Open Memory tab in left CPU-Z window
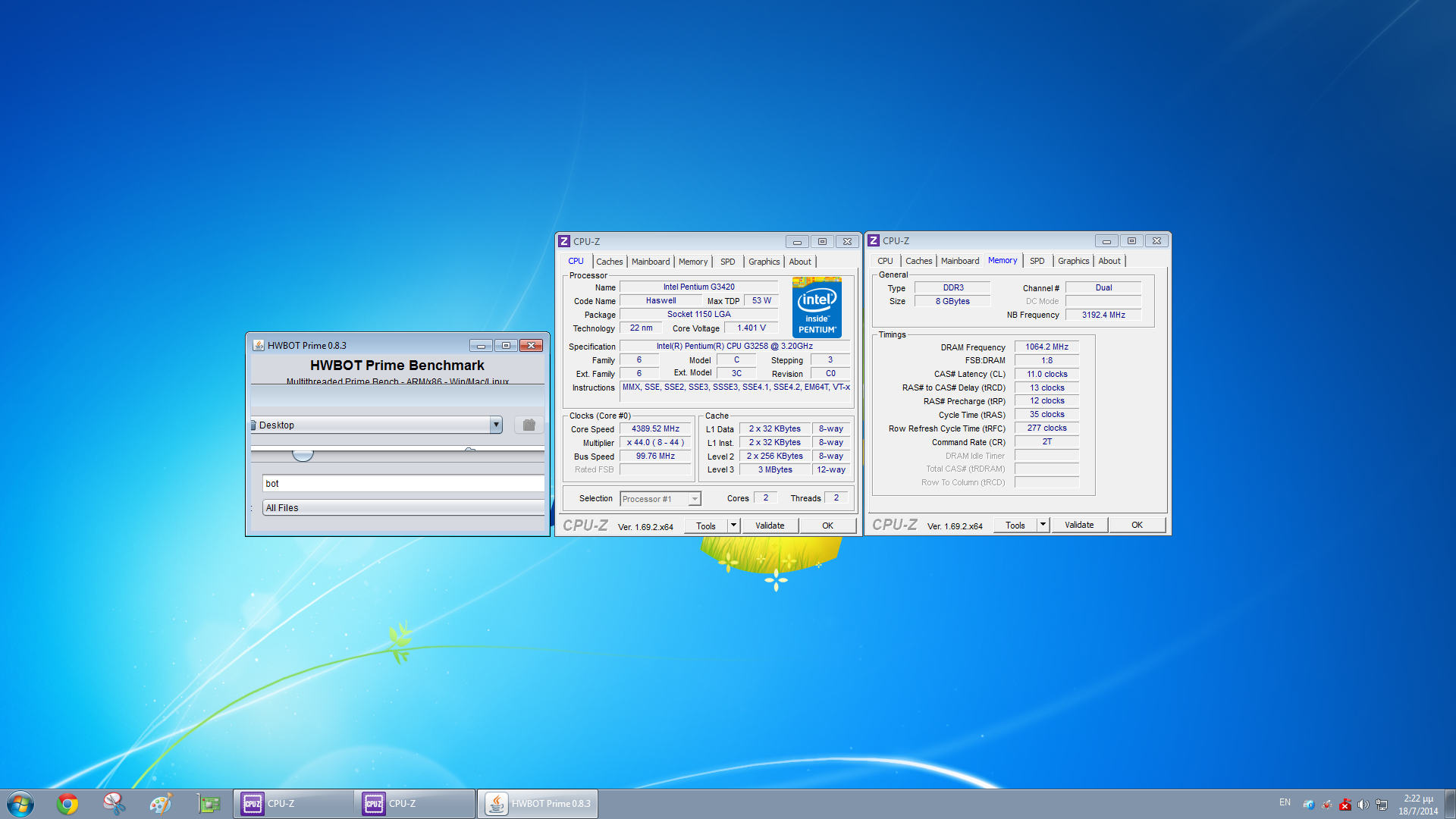This screenshot has height=819, width=1456. click(693, 262)
